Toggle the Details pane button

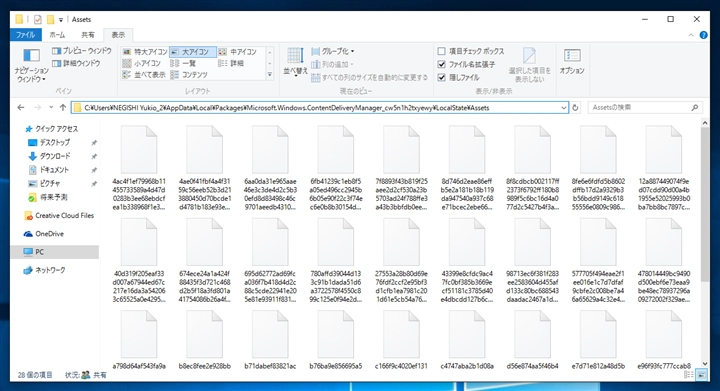tap(76, 63)
